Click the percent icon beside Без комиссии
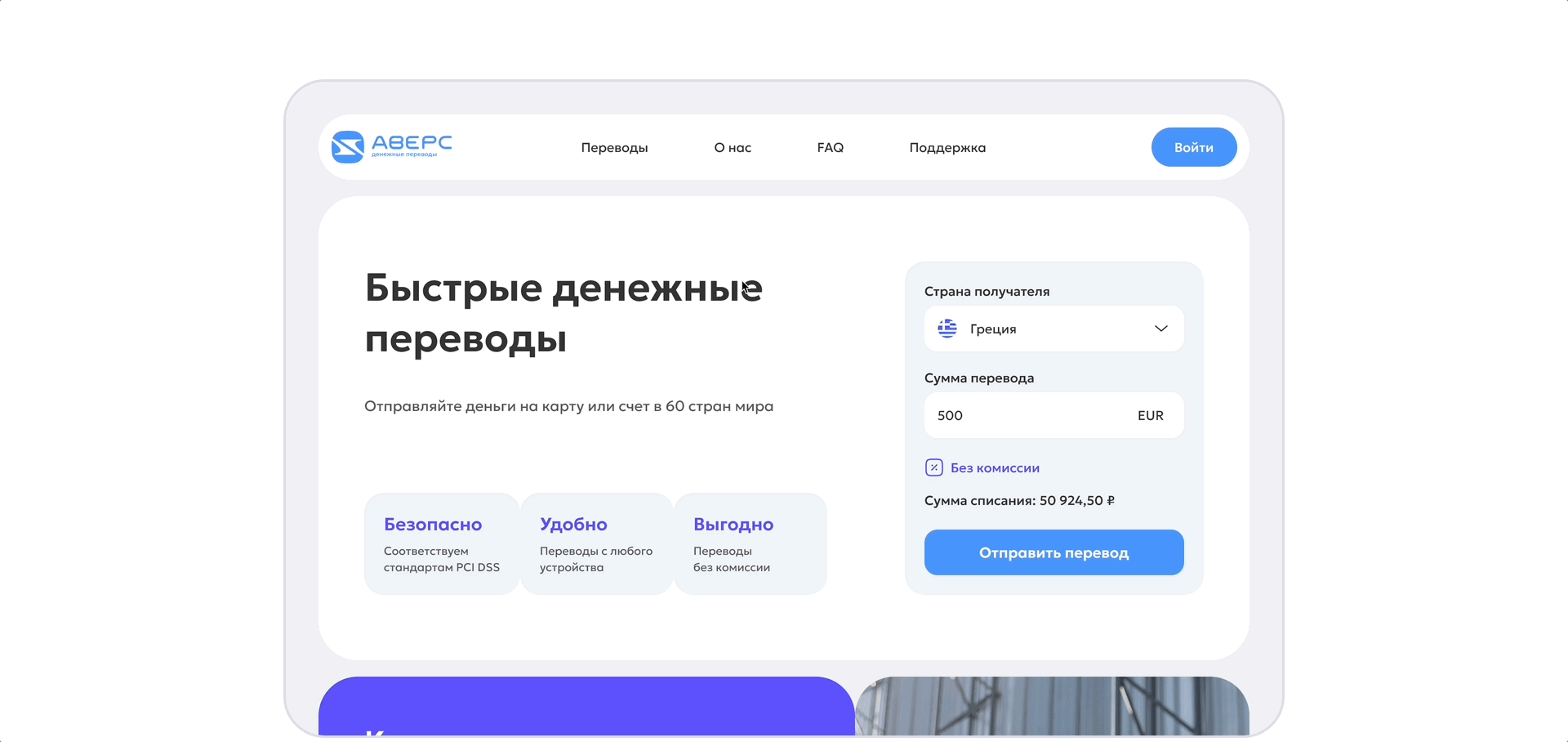Viewport: 1568px width, 742px height. [x=933, y=467]
